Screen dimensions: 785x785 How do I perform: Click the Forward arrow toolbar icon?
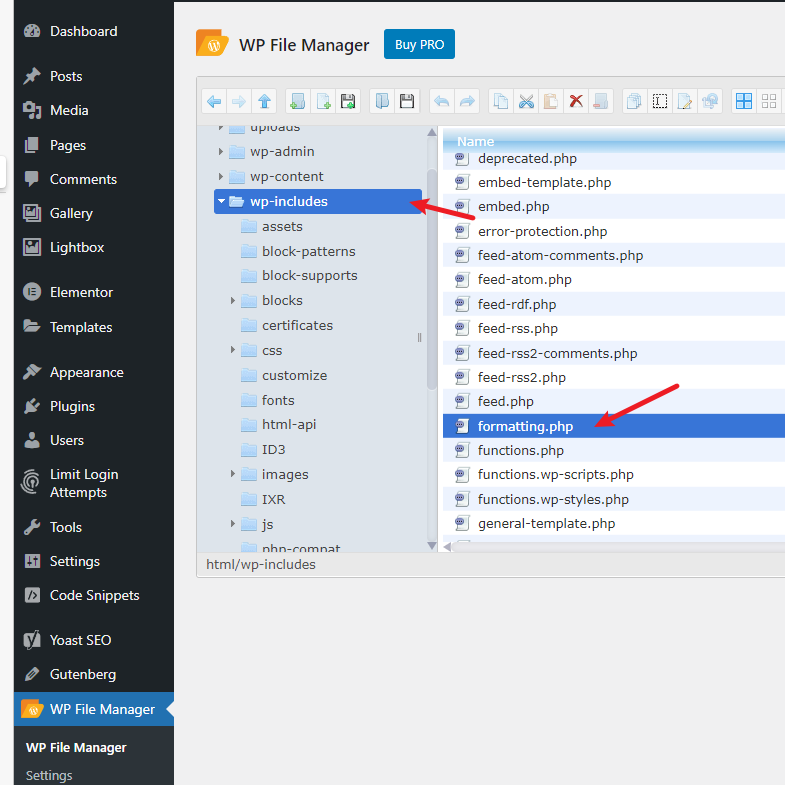tap(239, 102)
